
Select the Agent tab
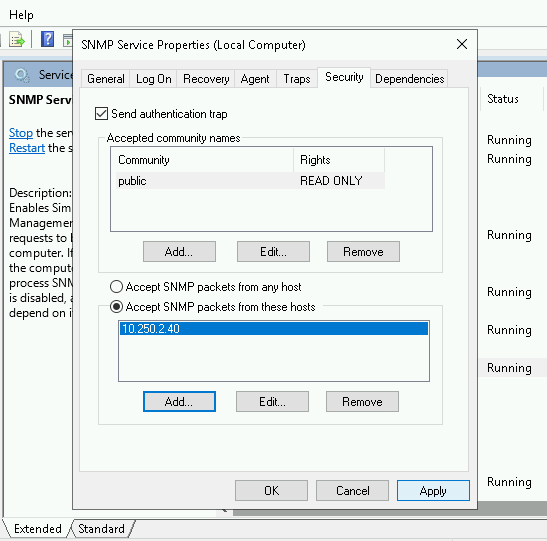[x=255, y=79]
